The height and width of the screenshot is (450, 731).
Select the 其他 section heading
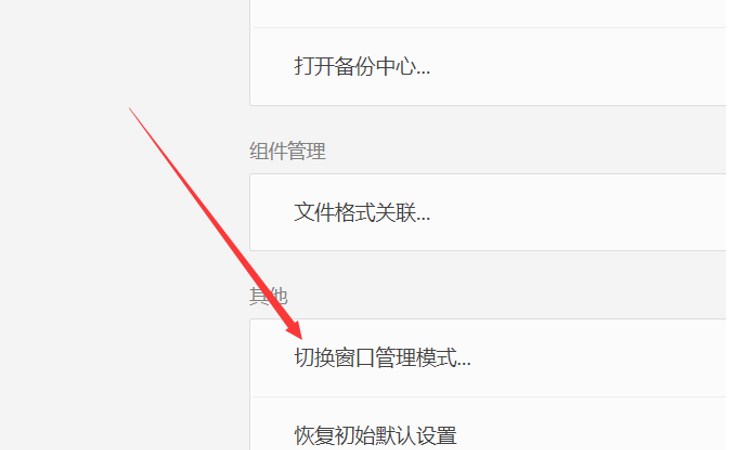coord(268,296)
